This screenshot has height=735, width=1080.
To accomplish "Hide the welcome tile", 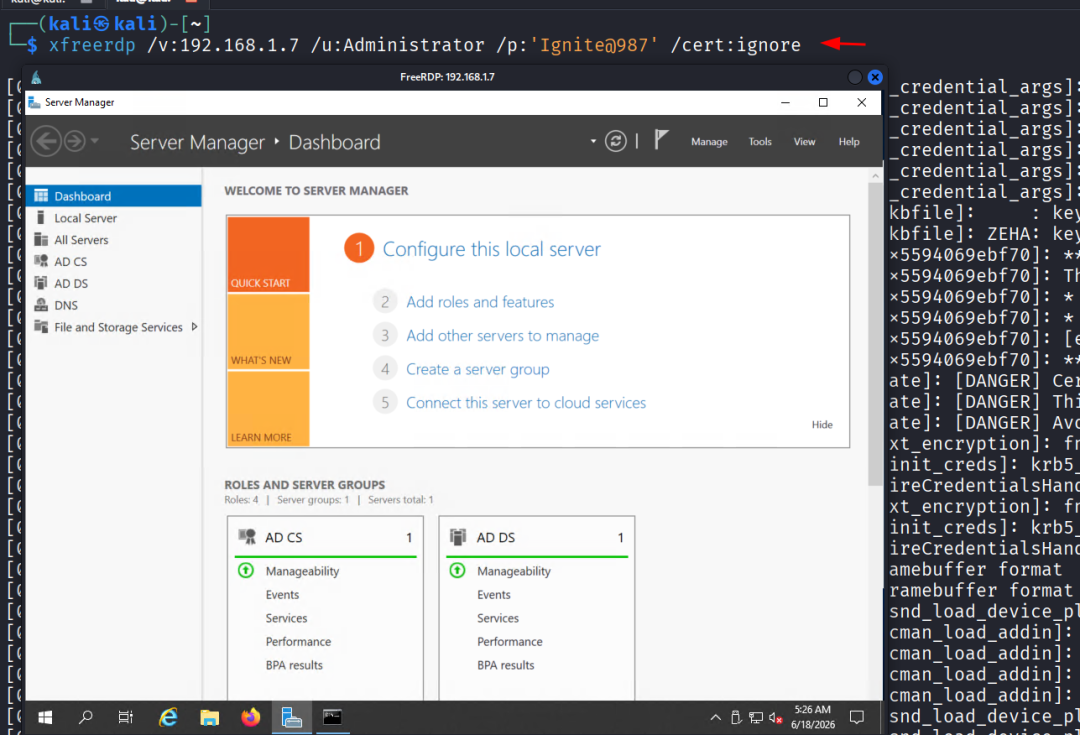I will click(822, 424).
